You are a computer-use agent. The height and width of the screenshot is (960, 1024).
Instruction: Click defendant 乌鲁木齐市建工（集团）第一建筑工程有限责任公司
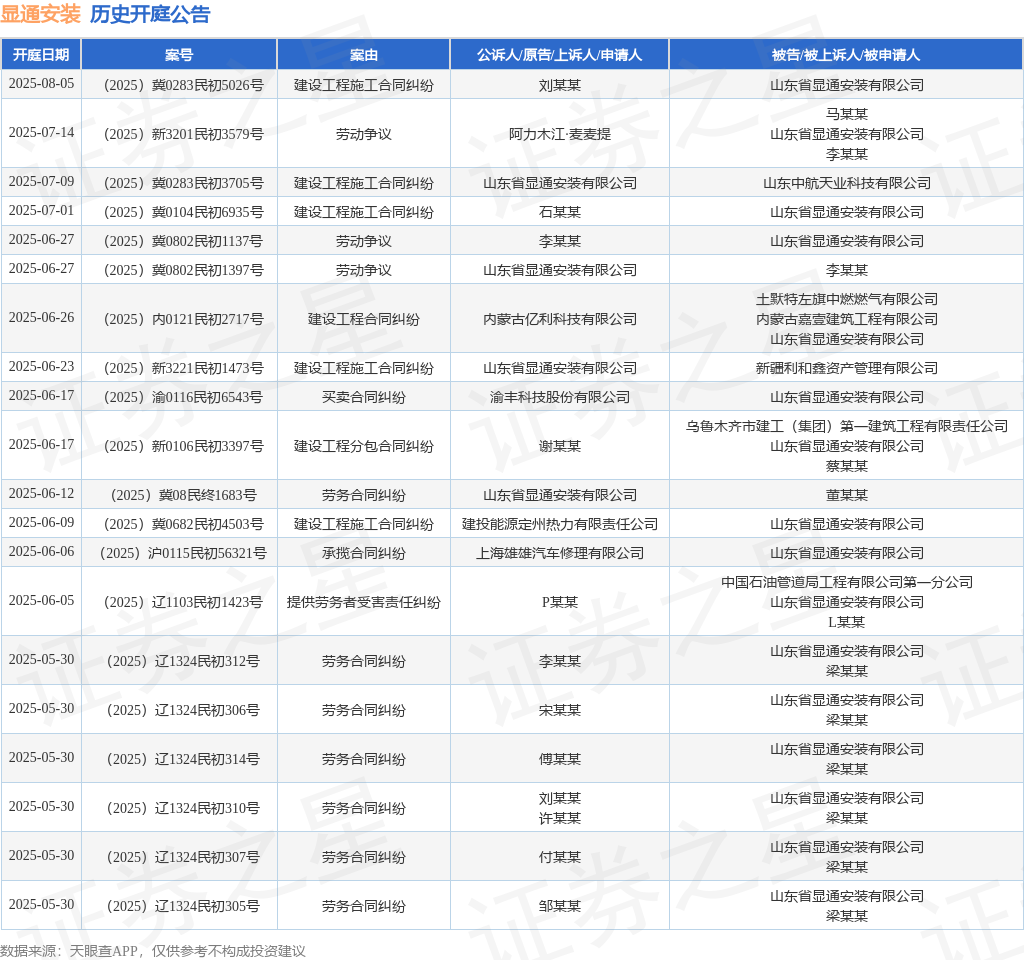click(846, 426)
